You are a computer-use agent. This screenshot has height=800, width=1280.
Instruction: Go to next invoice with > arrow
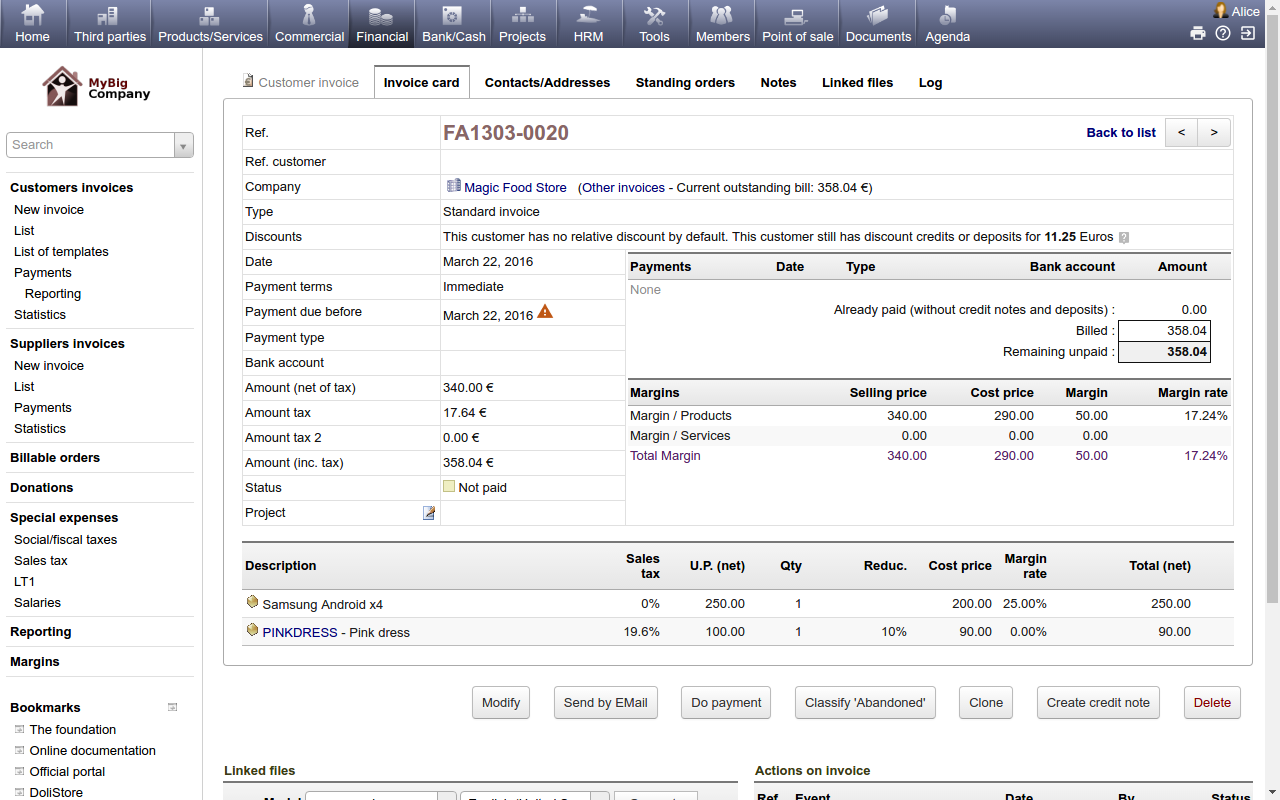1214,133
